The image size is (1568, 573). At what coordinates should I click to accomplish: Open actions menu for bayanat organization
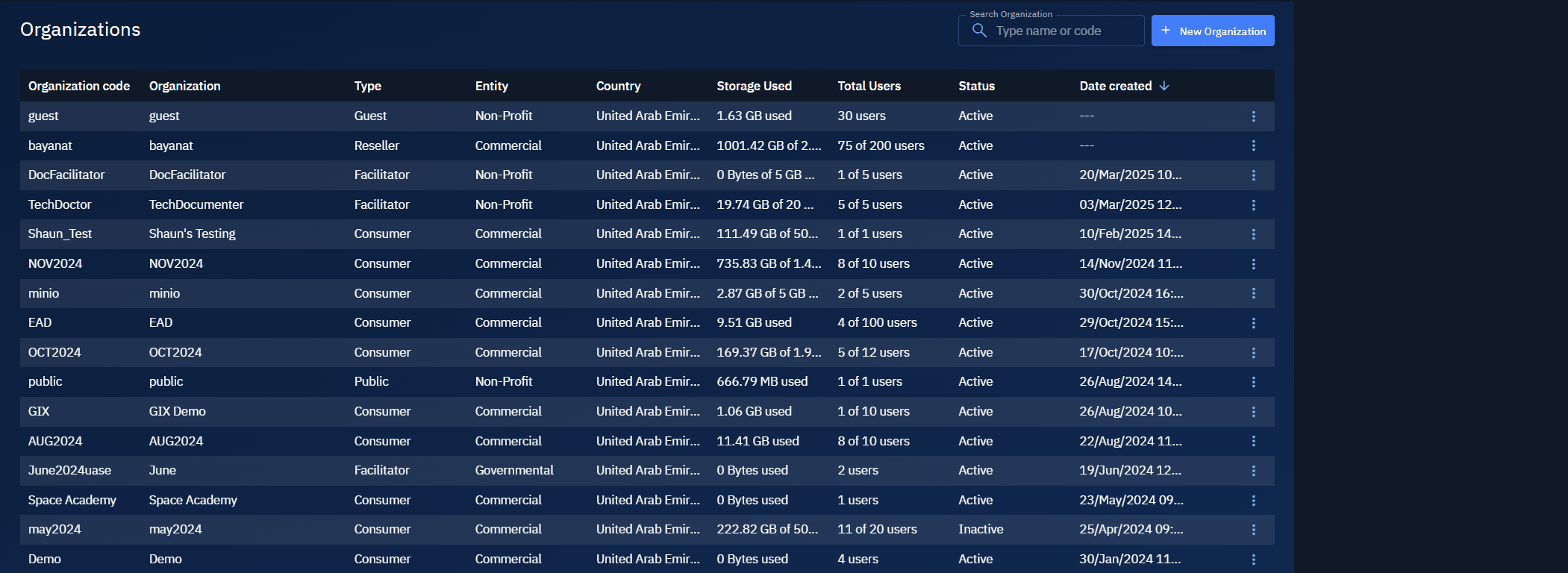pos(1253,145)
